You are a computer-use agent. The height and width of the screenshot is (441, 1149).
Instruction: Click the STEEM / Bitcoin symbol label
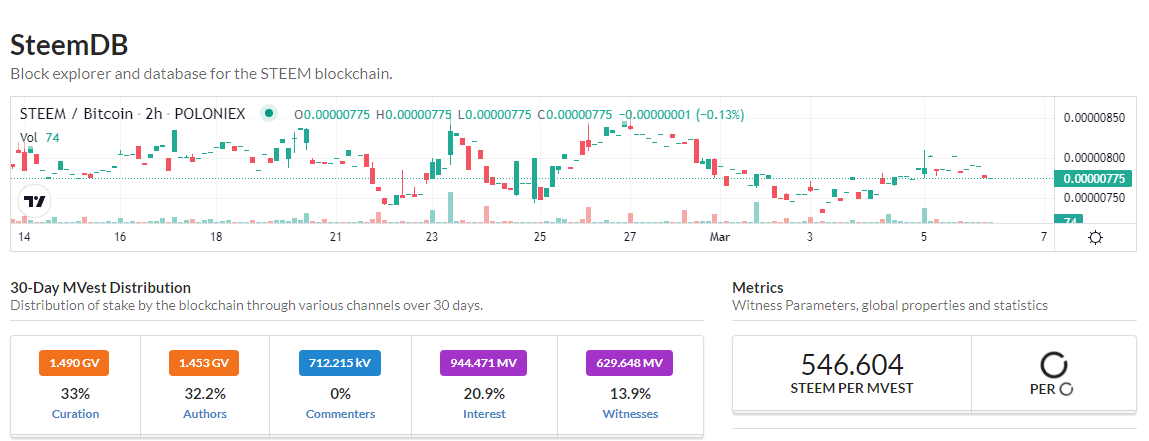tap(76, 114)
